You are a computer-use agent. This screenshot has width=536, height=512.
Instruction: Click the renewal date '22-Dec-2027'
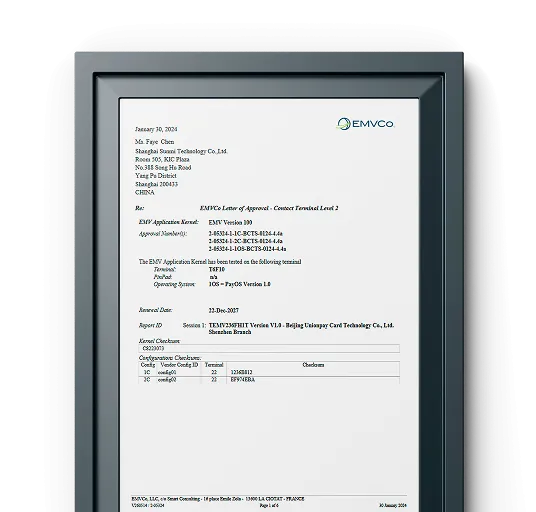(224, 311)
